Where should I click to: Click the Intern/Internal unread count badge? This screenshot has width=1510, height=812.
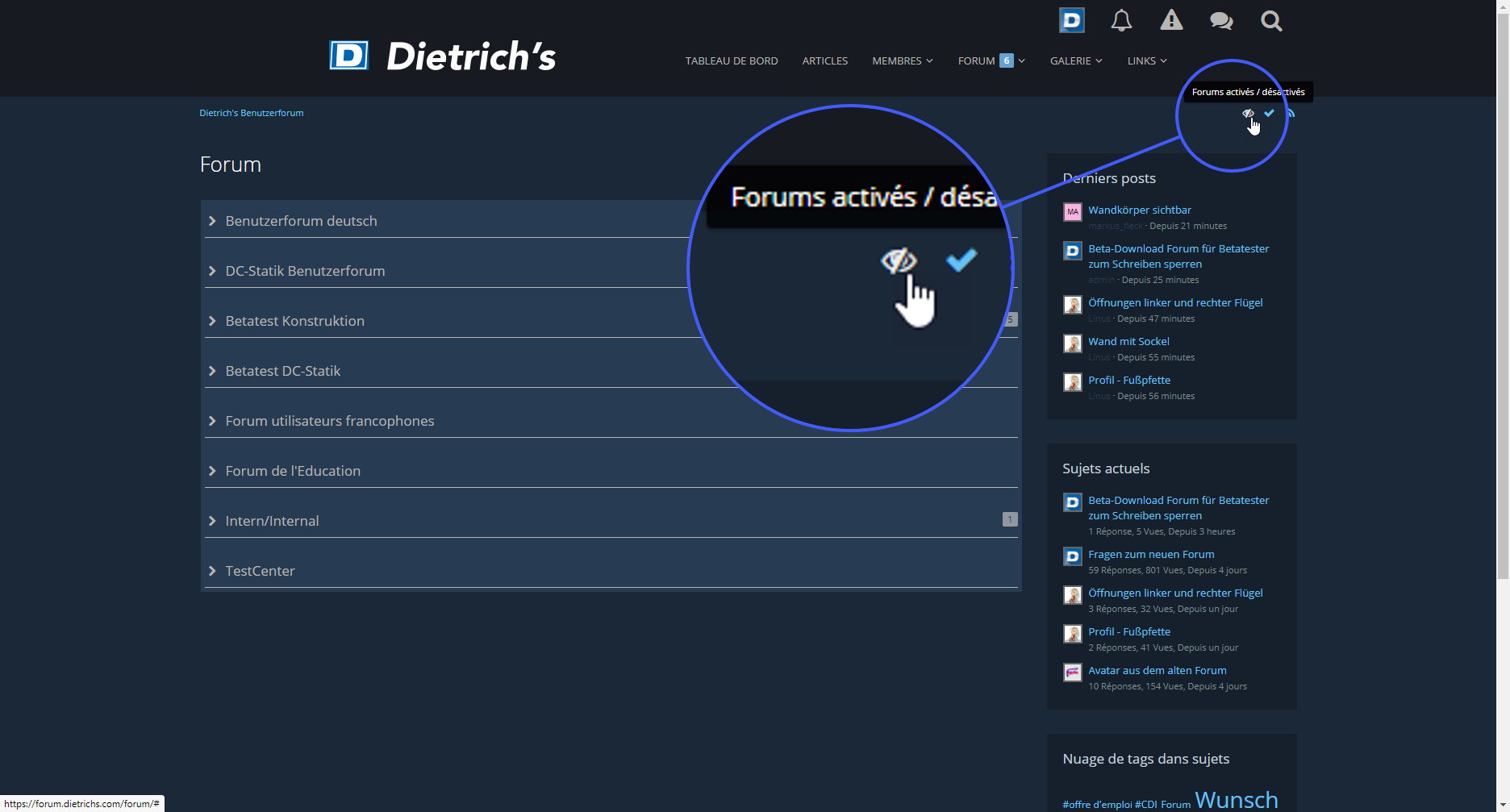(1009, 519)
